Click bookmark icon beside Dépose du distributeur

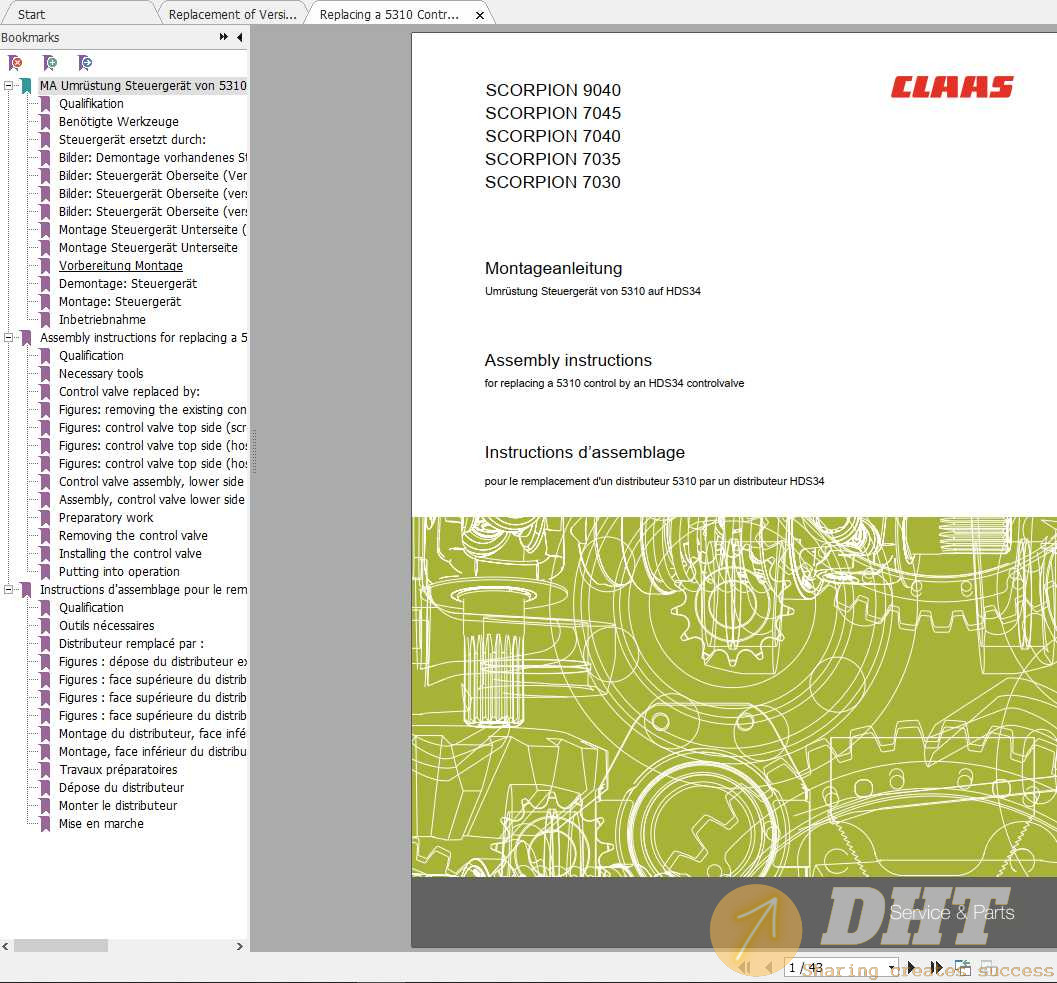point(45,787)
